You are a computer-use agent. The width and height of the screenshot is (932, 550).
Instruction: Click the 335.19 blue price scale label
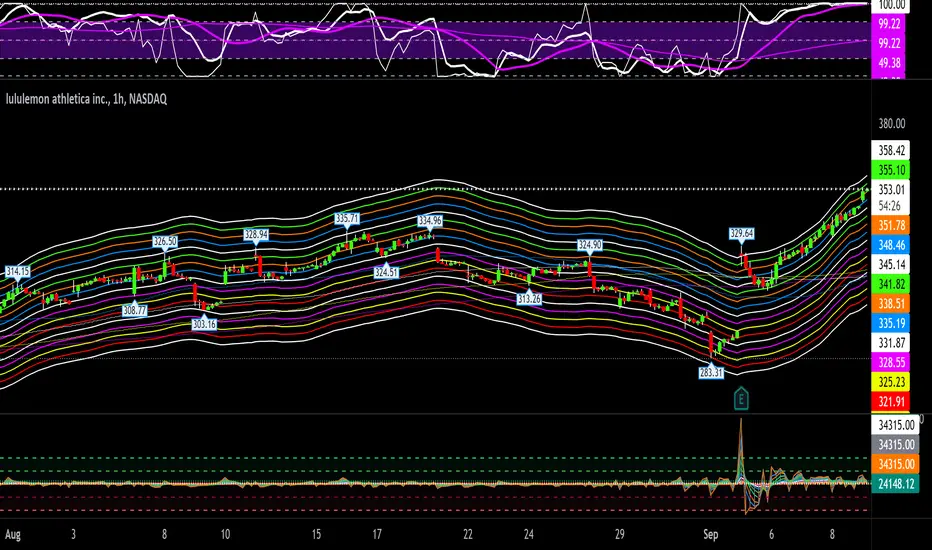tap(891, 323)
